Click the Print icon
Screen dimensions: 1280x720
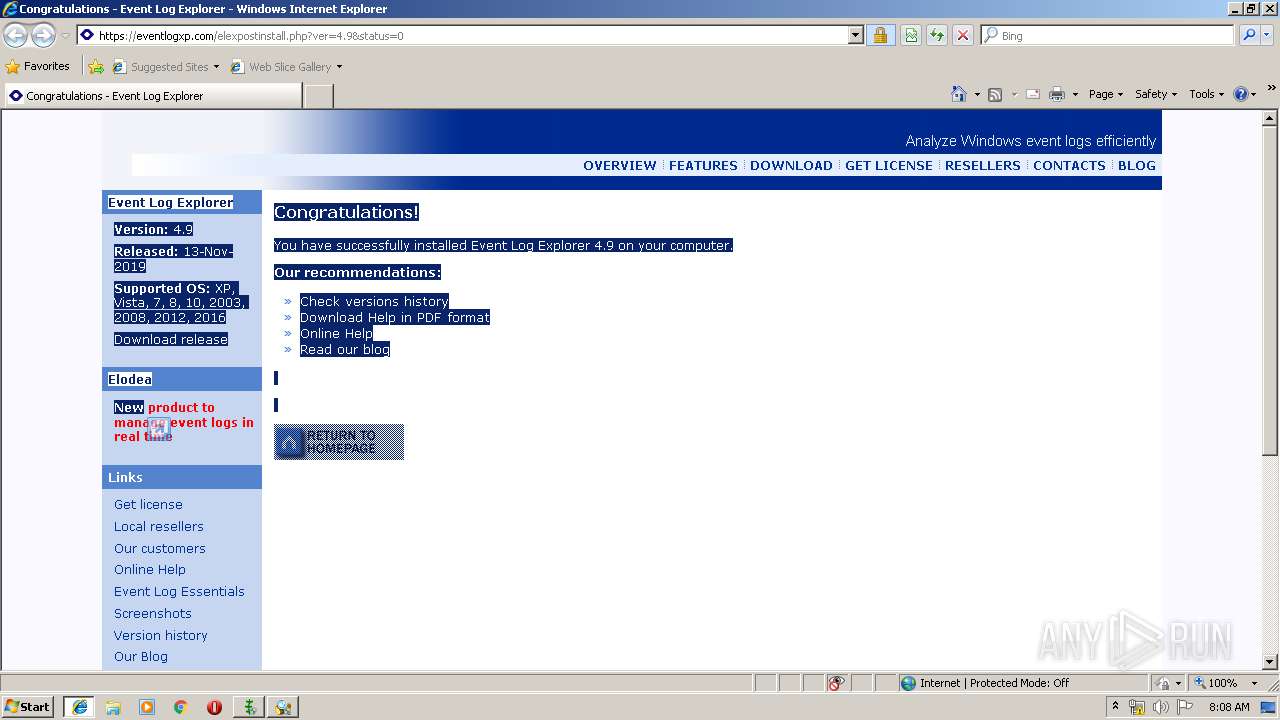point(1057,94)
